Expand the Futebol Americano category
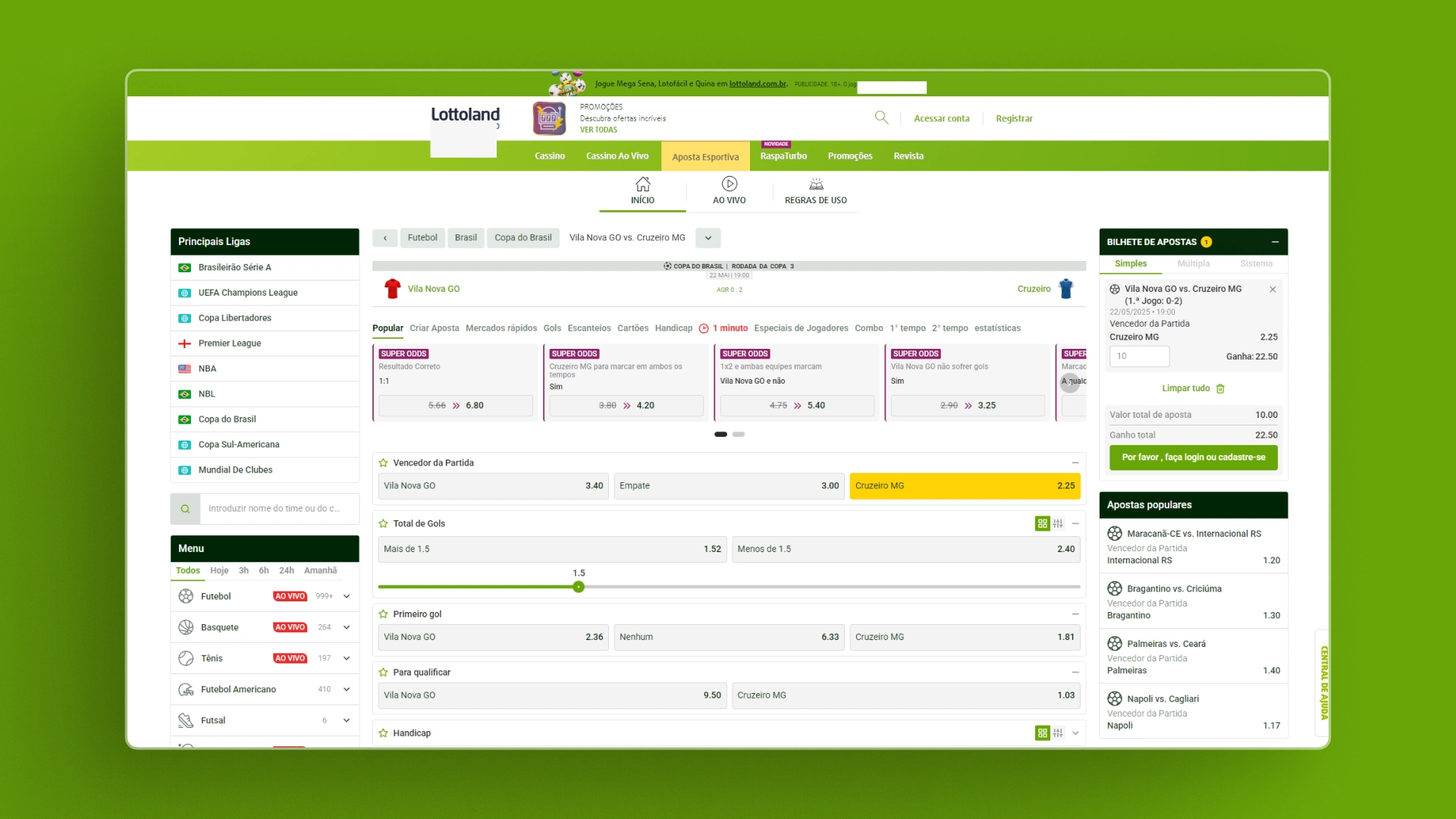Image resolution: width=1456 pixels, height=819 pixels. click(x=347, y=689)
